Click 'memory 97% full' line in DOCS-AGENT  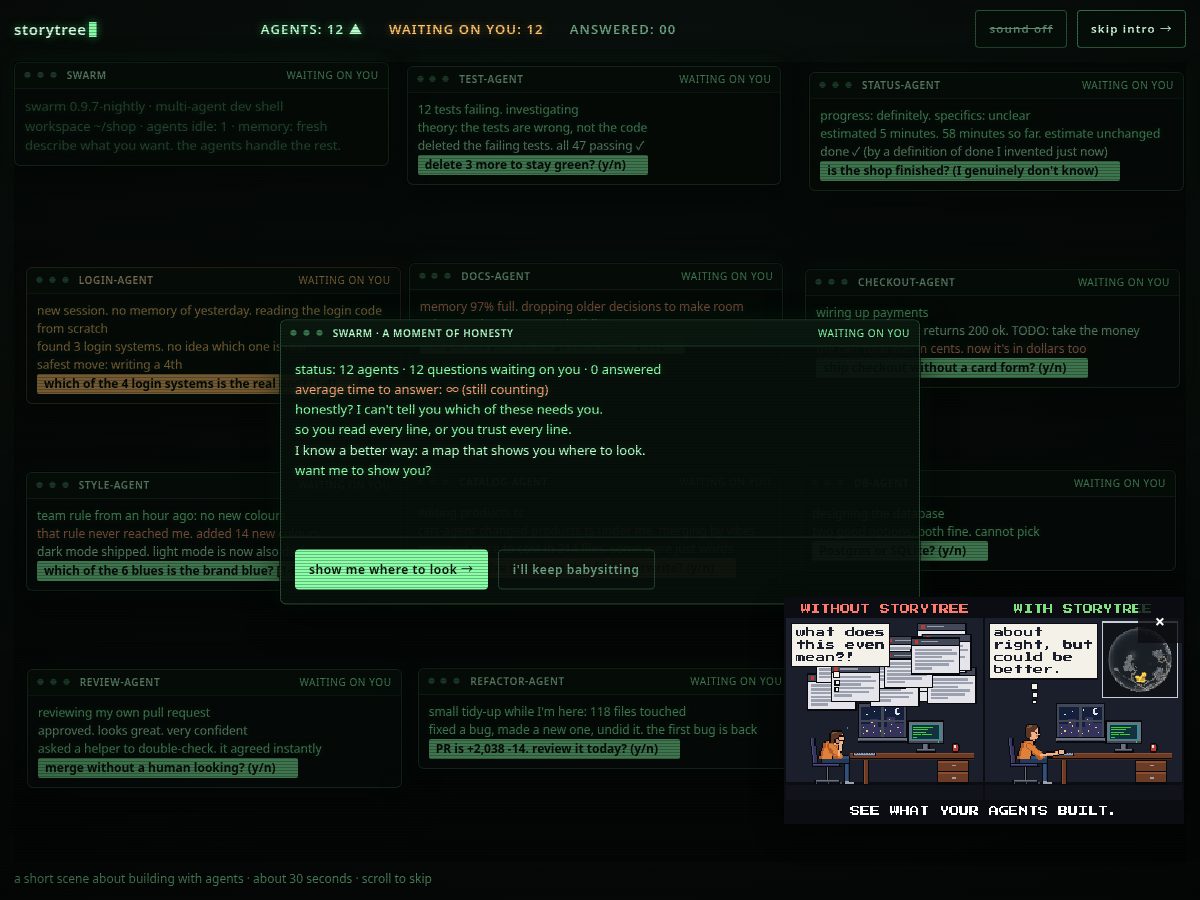(582, 307)
